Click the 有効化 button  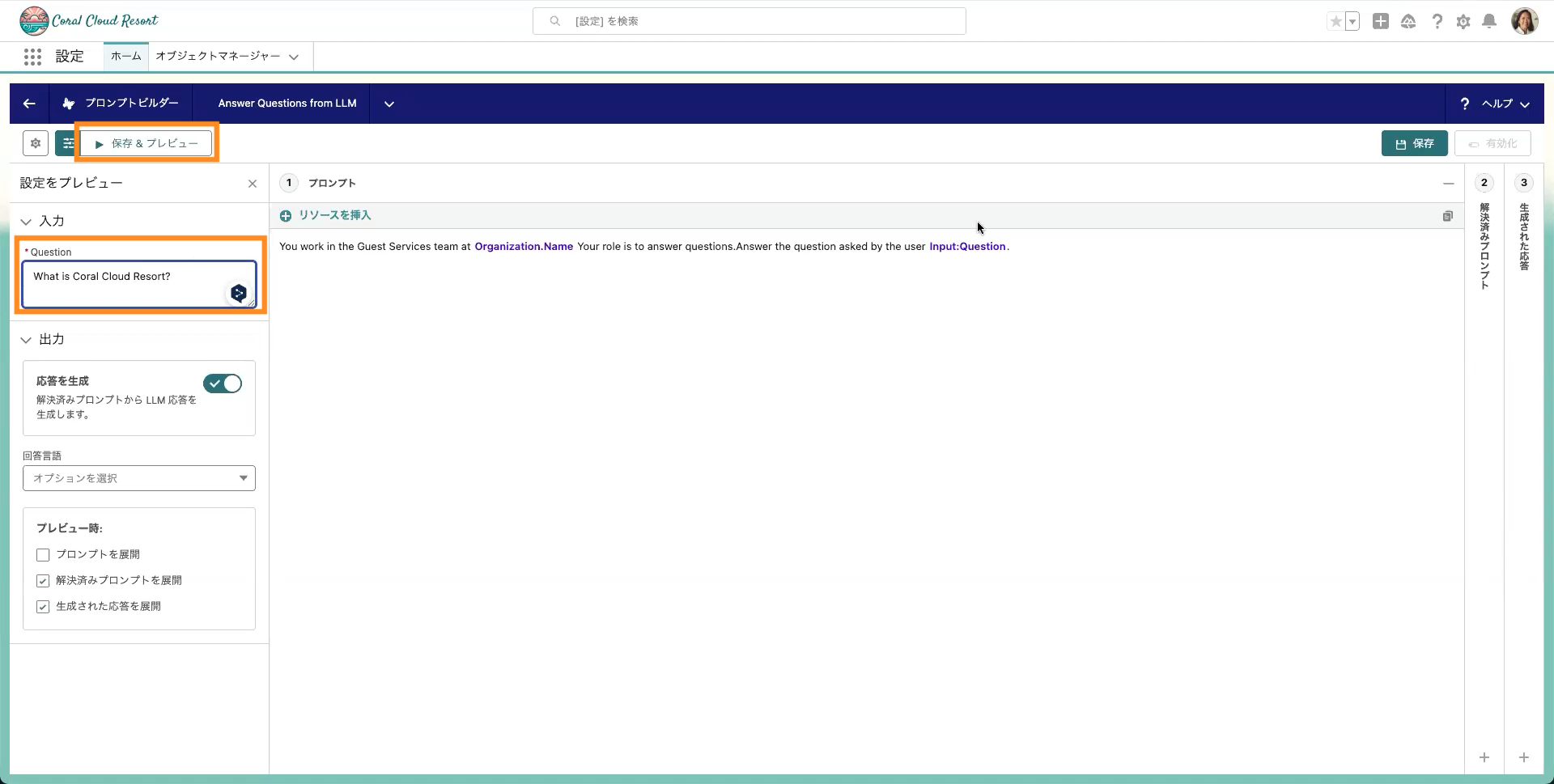pos(1492,143)
